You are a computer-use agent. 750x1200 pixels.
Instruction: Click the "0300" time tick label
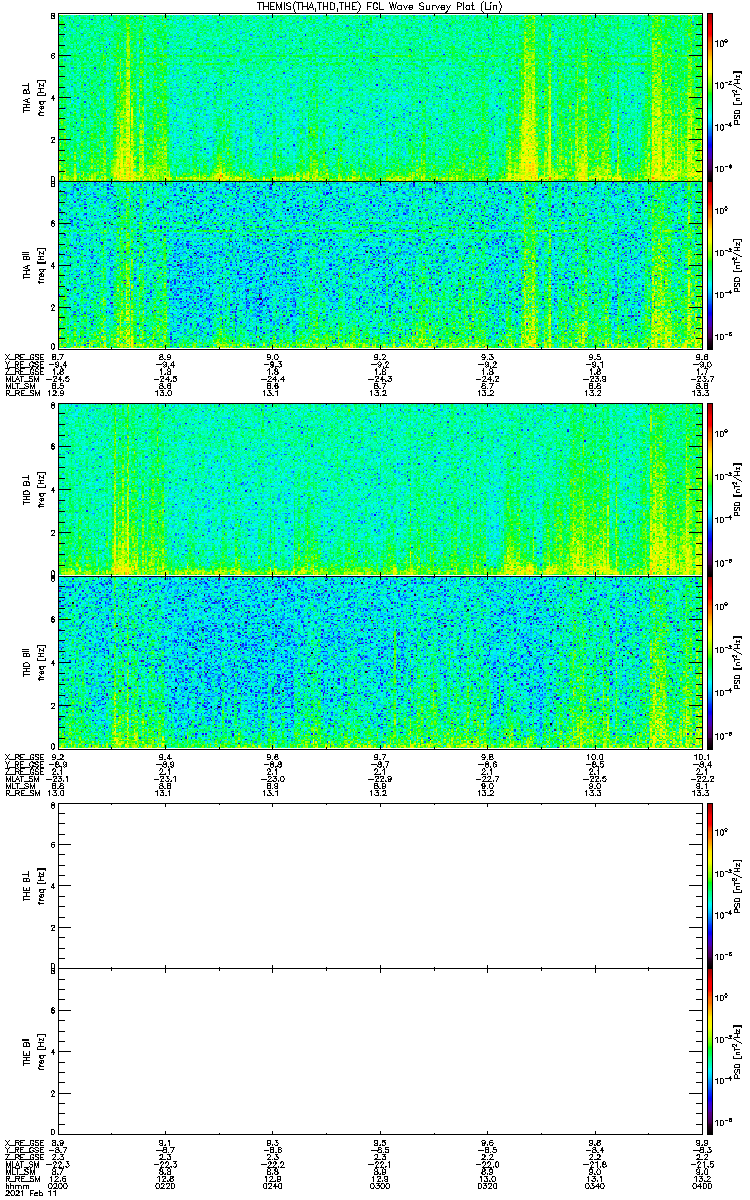pyautogui.click(x=380, y=1185)
